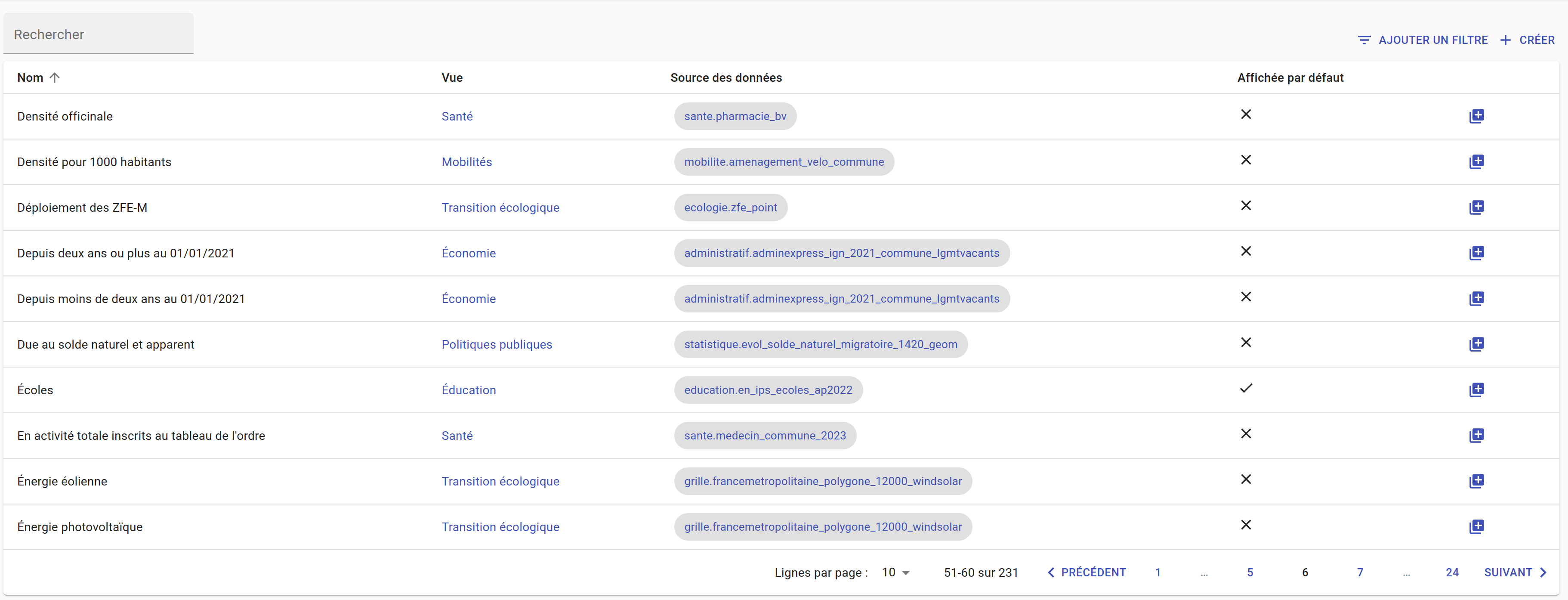1568x600 pixels.
Task: Open windsolar source chip for Énergie photovoltaïque
Action: coord(823,528)
